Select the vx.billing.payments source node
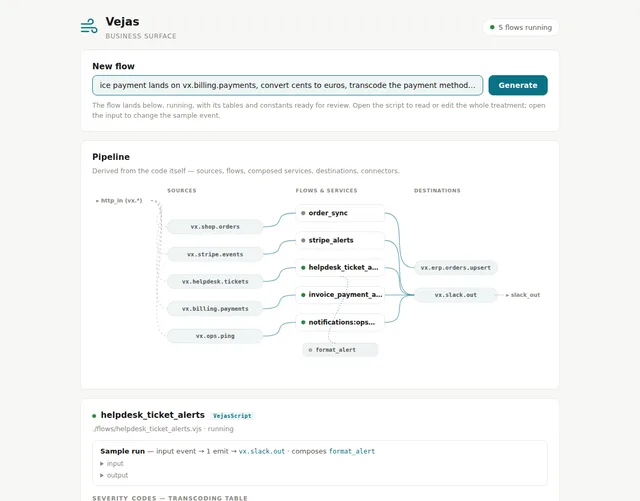Image resolution: width=640 pixels, height=501 pixels. coord(215,309)
